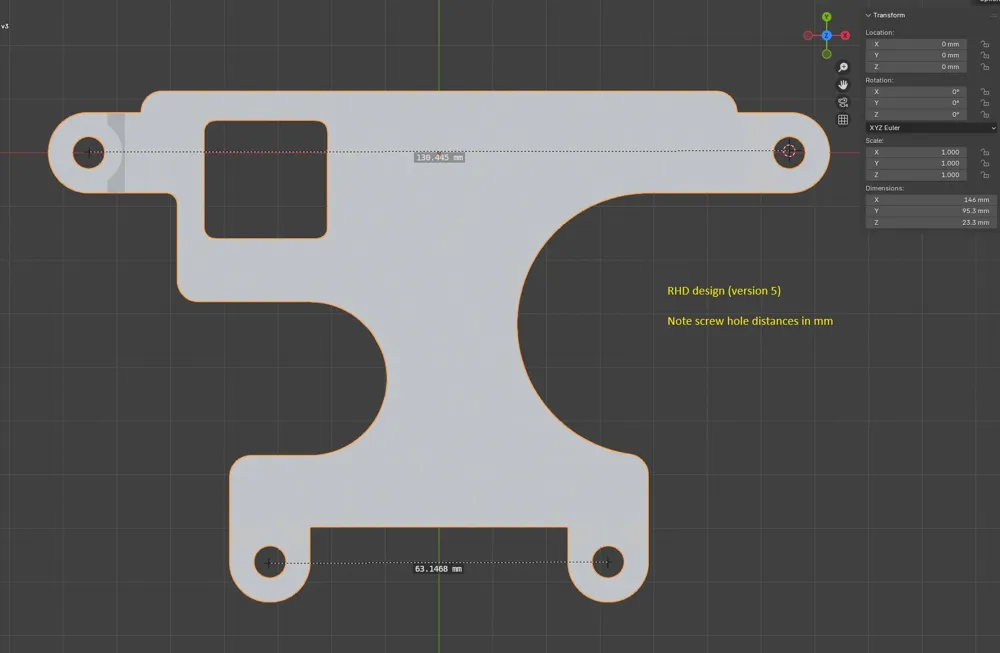Click the Scale Y field
This screenshot has height=653, width=1000.
(x=916, y=163)
